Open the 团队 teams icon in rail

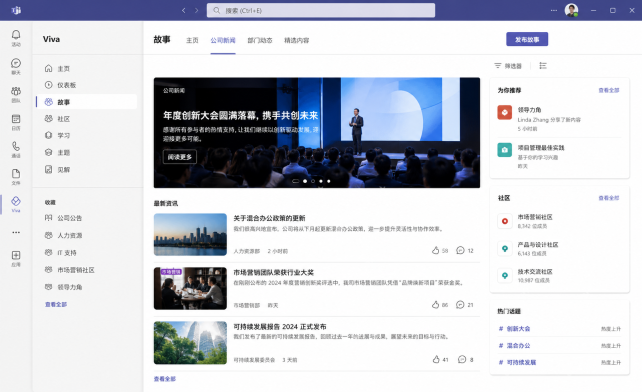point(16,91)
